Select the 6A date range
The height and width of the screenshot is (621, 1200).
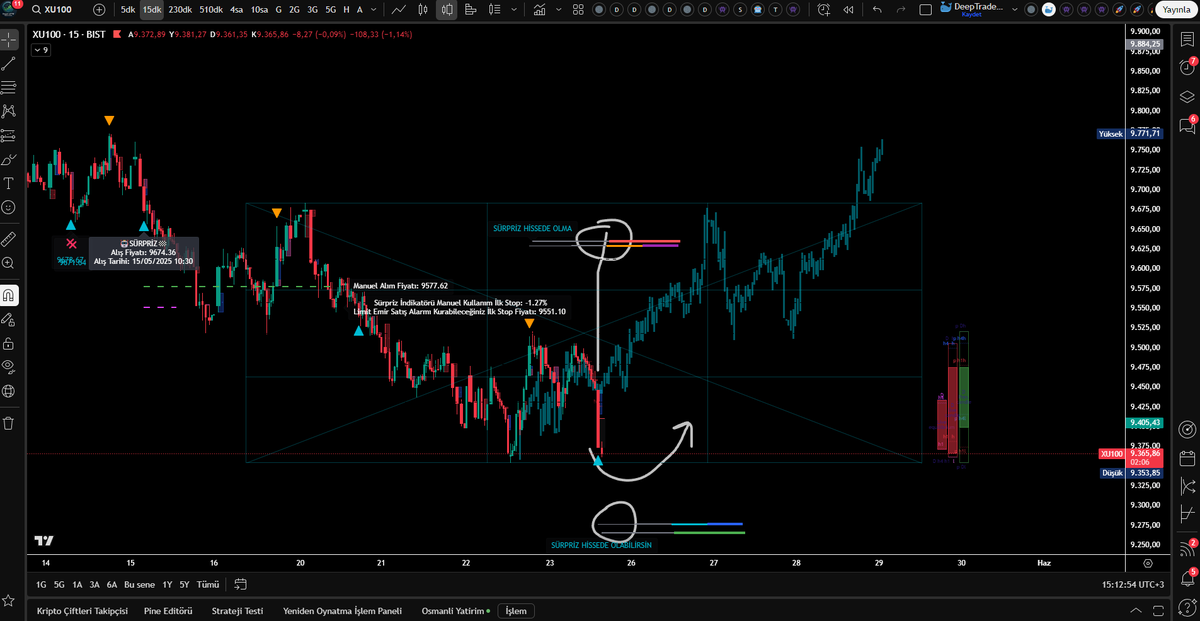coord(111,584)
